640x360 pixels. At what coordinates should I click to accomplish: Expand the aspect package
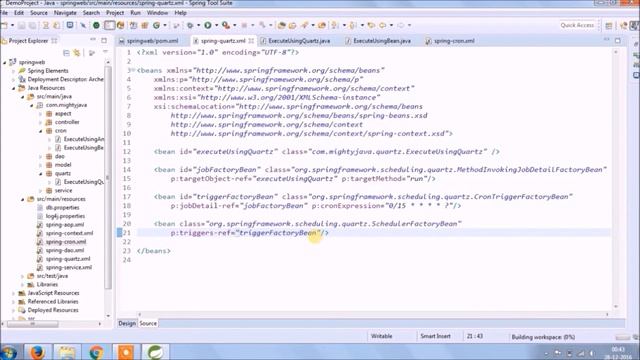40,114
